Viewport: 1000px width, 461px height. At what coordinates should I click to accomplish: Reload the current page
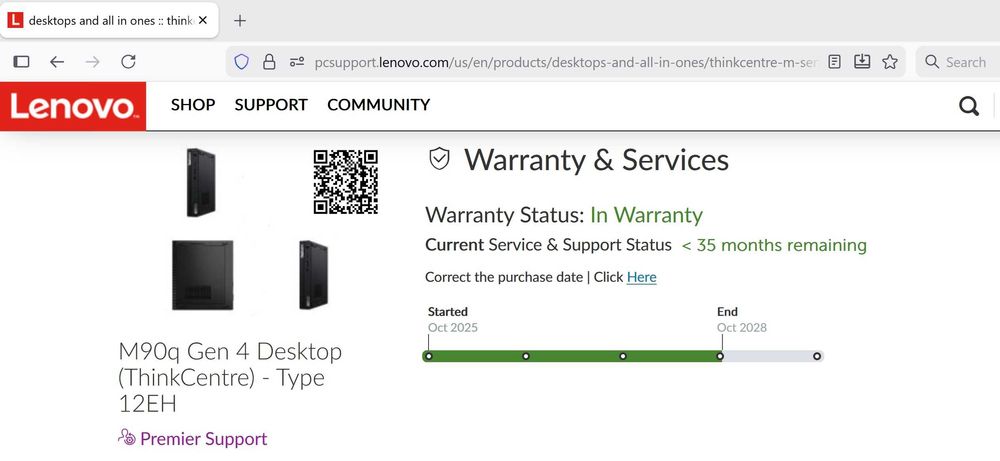pyautogui.click(x=128, y=61)
